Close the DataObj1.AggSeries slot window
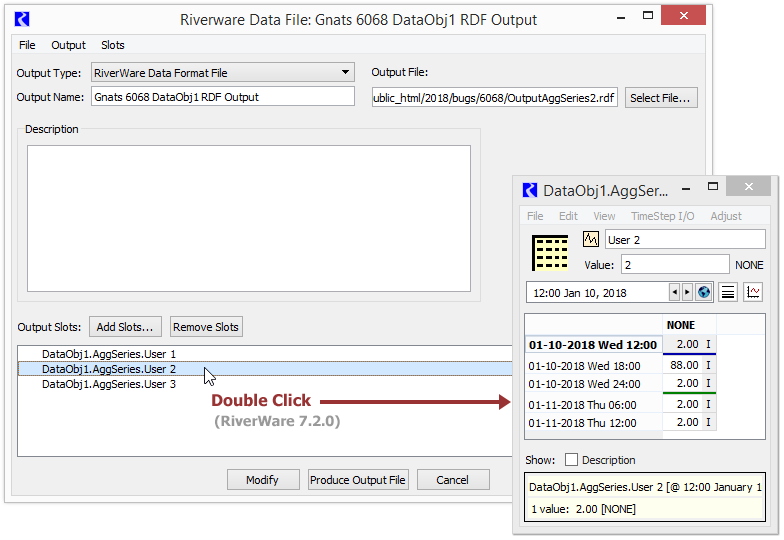Viewport: 784px width, 540px height. pyautogui.click(x=748, y=186)
